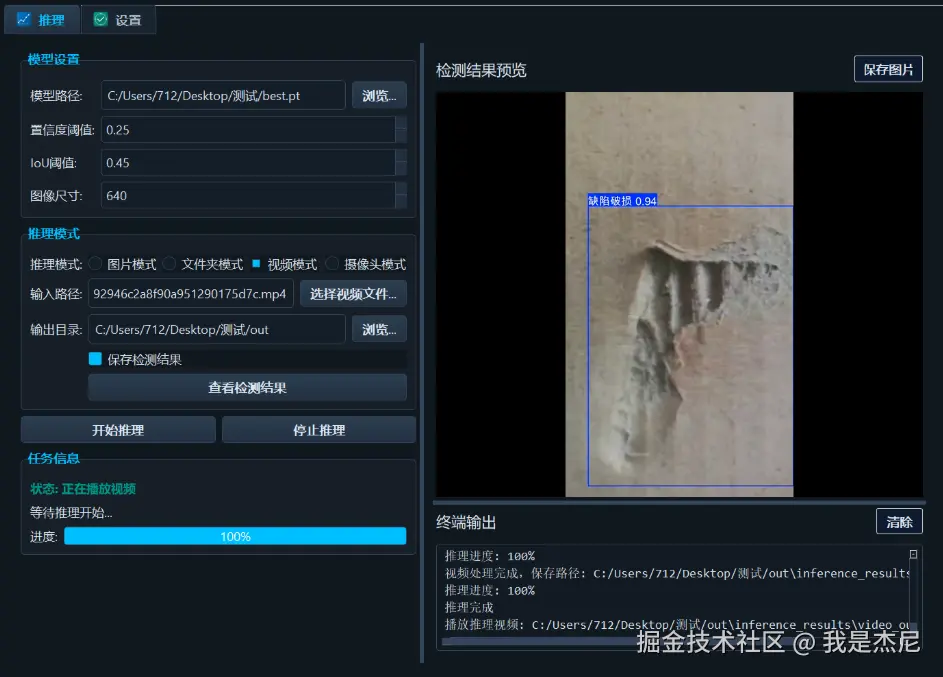The width and height of the screenshot is (943, 677).
Task: Click 清除 to clear terminal output
Action: click(899, 521)
